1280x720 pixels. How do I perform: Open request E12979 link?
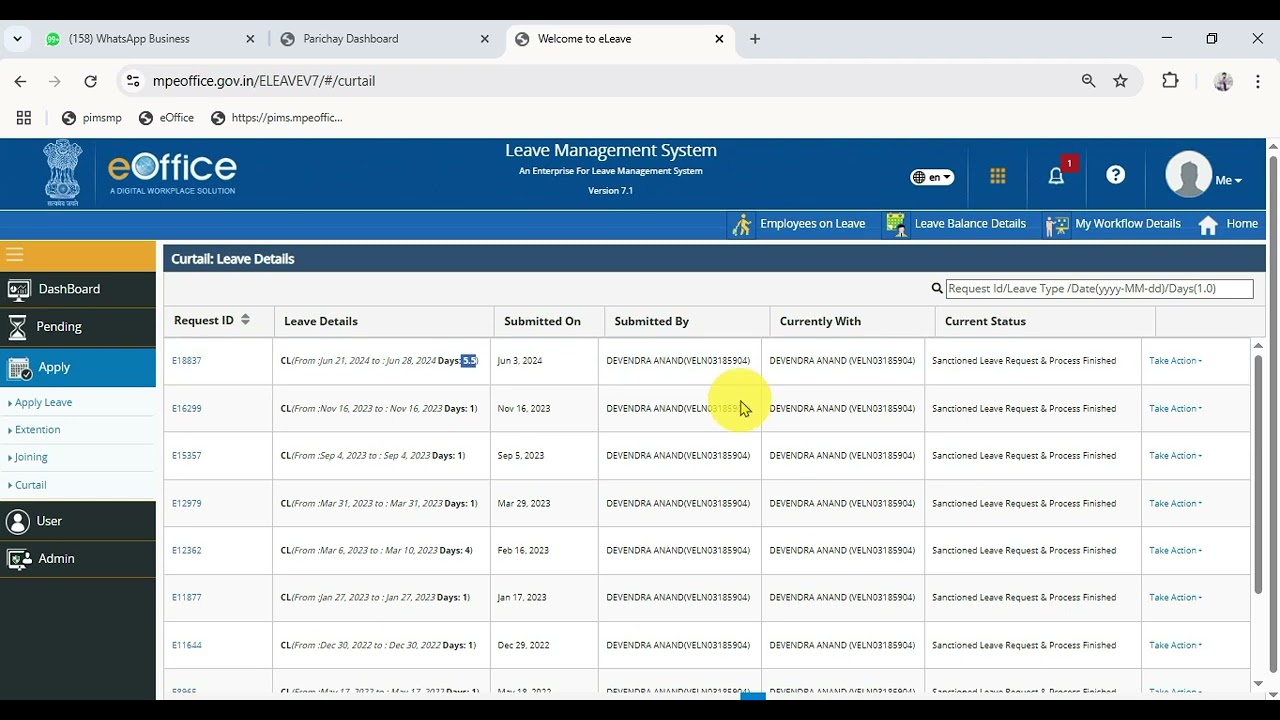pos(187,503)
